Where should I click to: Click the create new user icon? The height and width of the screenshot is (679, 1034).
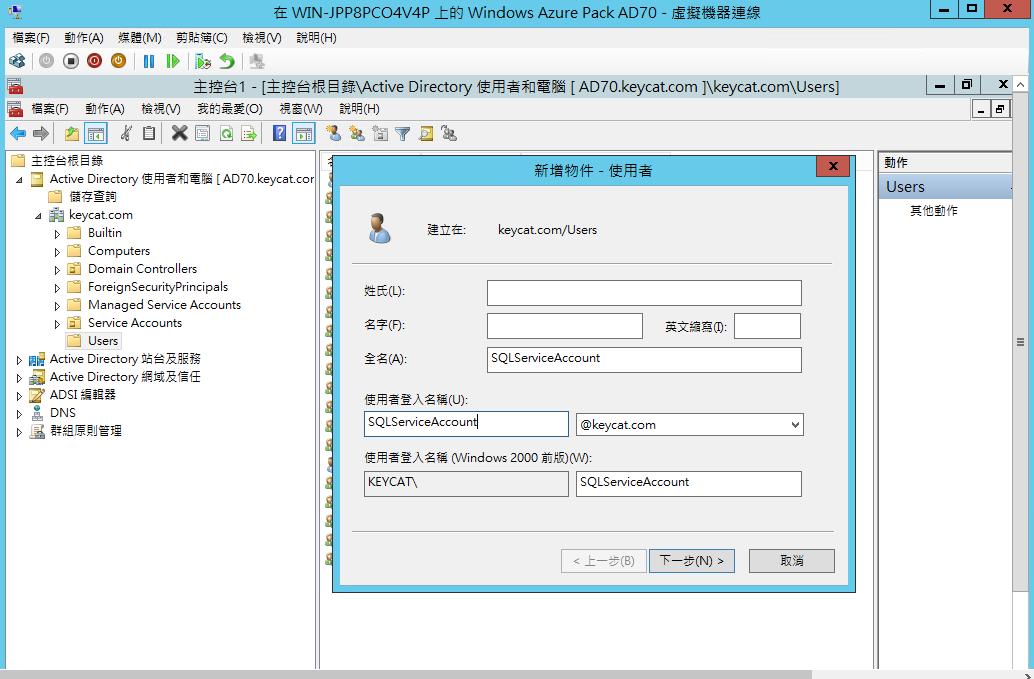[334, 134]
